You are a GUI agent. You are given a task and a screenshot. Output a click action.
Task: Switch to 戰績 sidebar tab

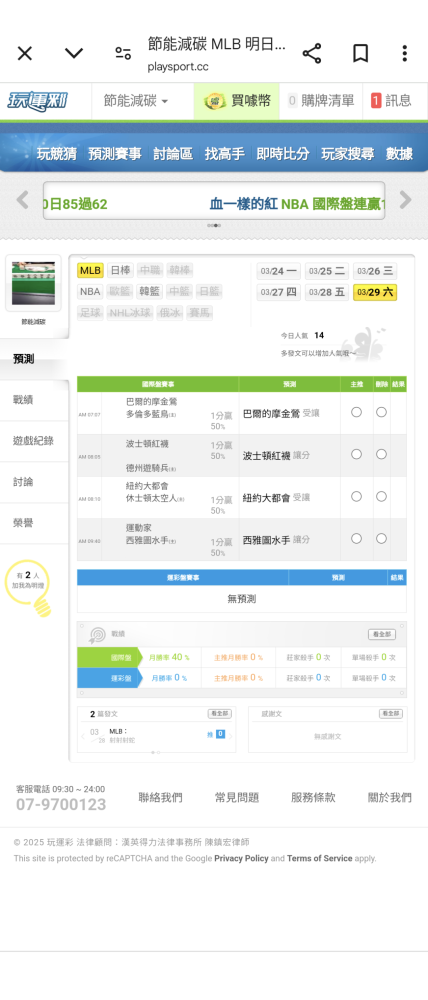click(34, 400)
